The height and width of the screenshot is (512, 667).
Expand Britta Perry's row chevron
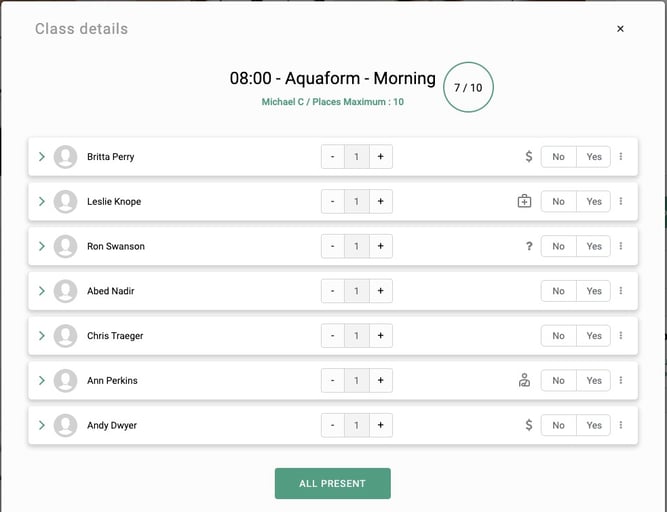(42, 157)
